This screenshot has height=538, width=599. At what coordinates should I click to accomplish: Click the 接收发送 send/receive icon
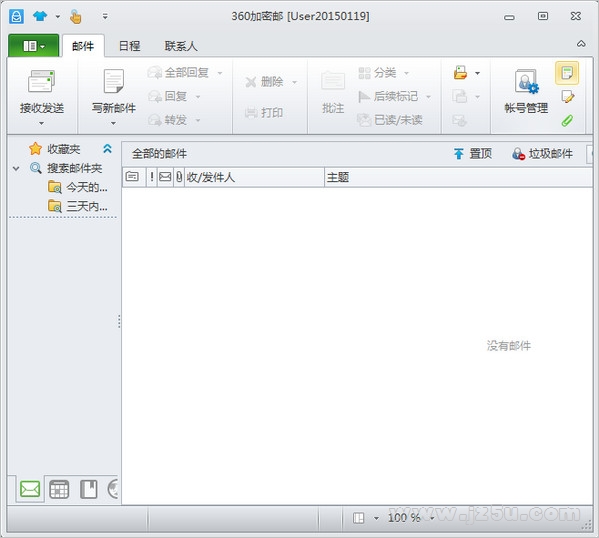click(41, 81)
